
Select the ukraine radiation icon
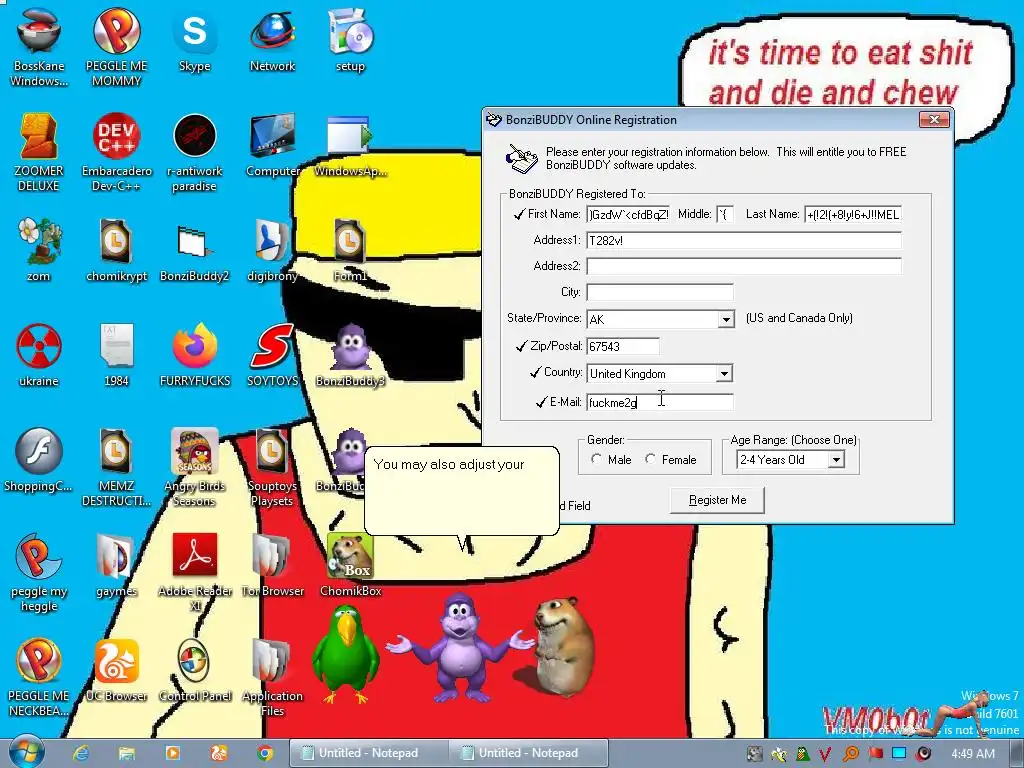coord(39,355)
